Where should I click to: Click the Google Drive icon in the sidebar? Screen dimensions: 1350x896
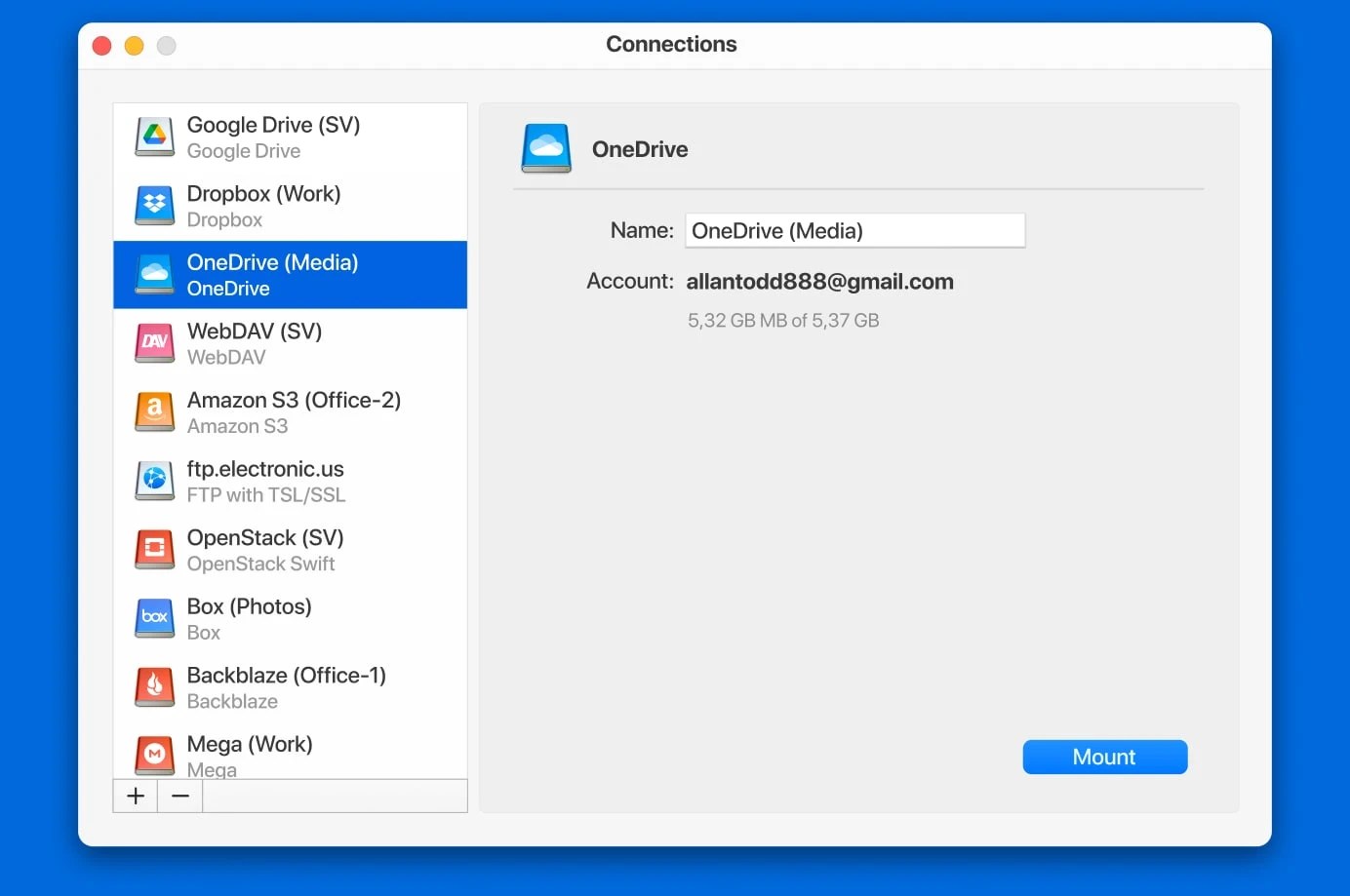(x=153, y=136)
